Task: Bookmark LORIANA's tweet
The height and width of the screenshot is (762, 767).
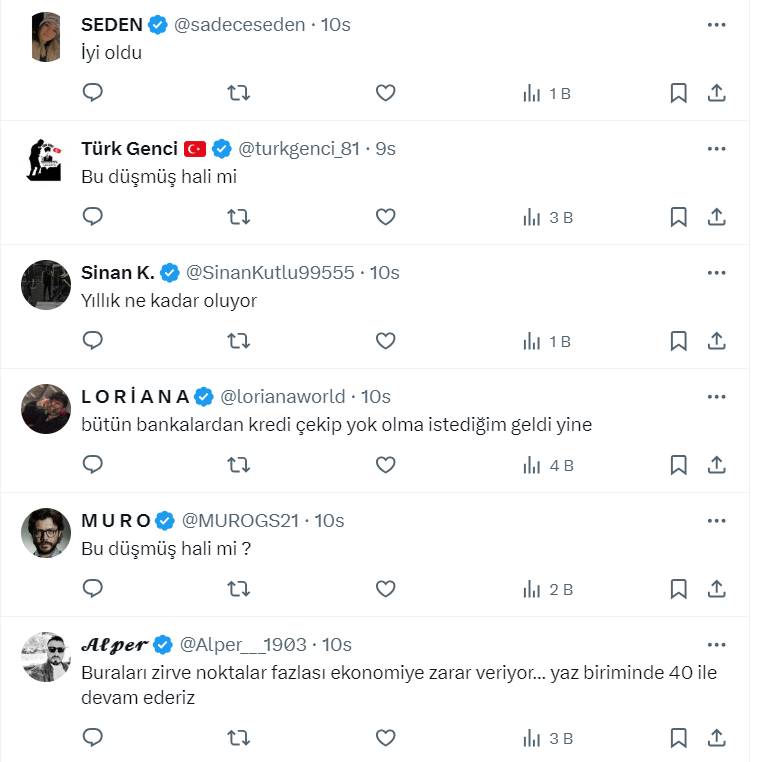Action: point(678,465)
